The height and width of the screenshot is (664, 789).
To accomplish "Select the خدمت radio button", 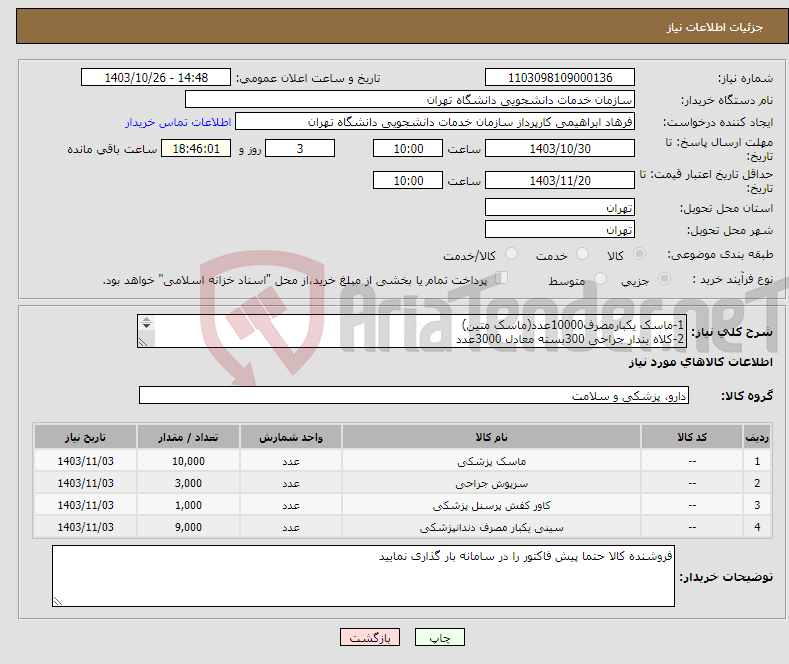I will [582, 254].
